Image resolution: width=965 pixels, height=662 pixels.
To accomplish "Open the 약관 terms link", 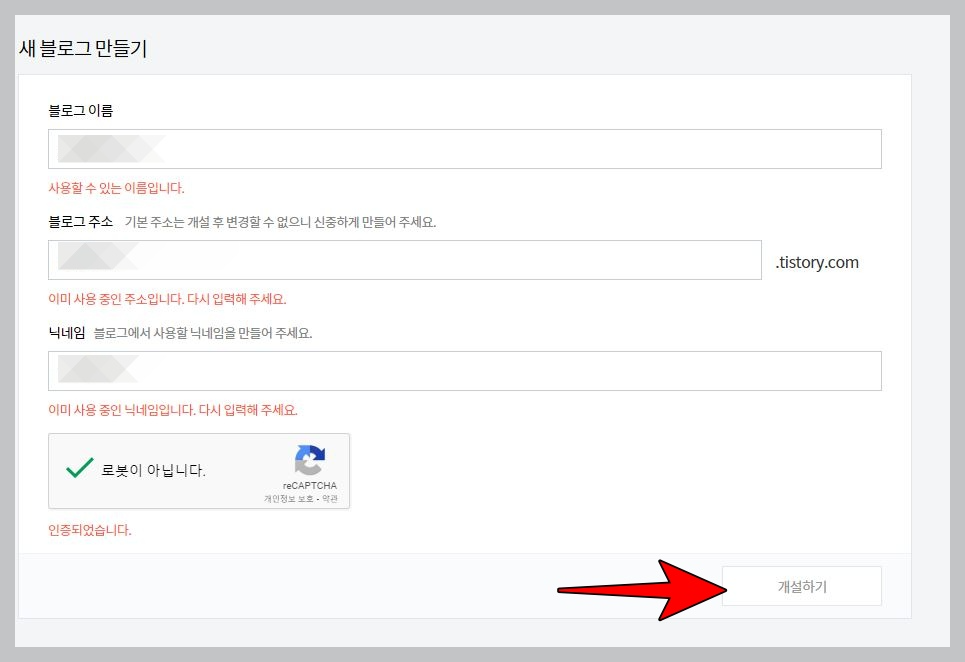I will tap(331, 497).
